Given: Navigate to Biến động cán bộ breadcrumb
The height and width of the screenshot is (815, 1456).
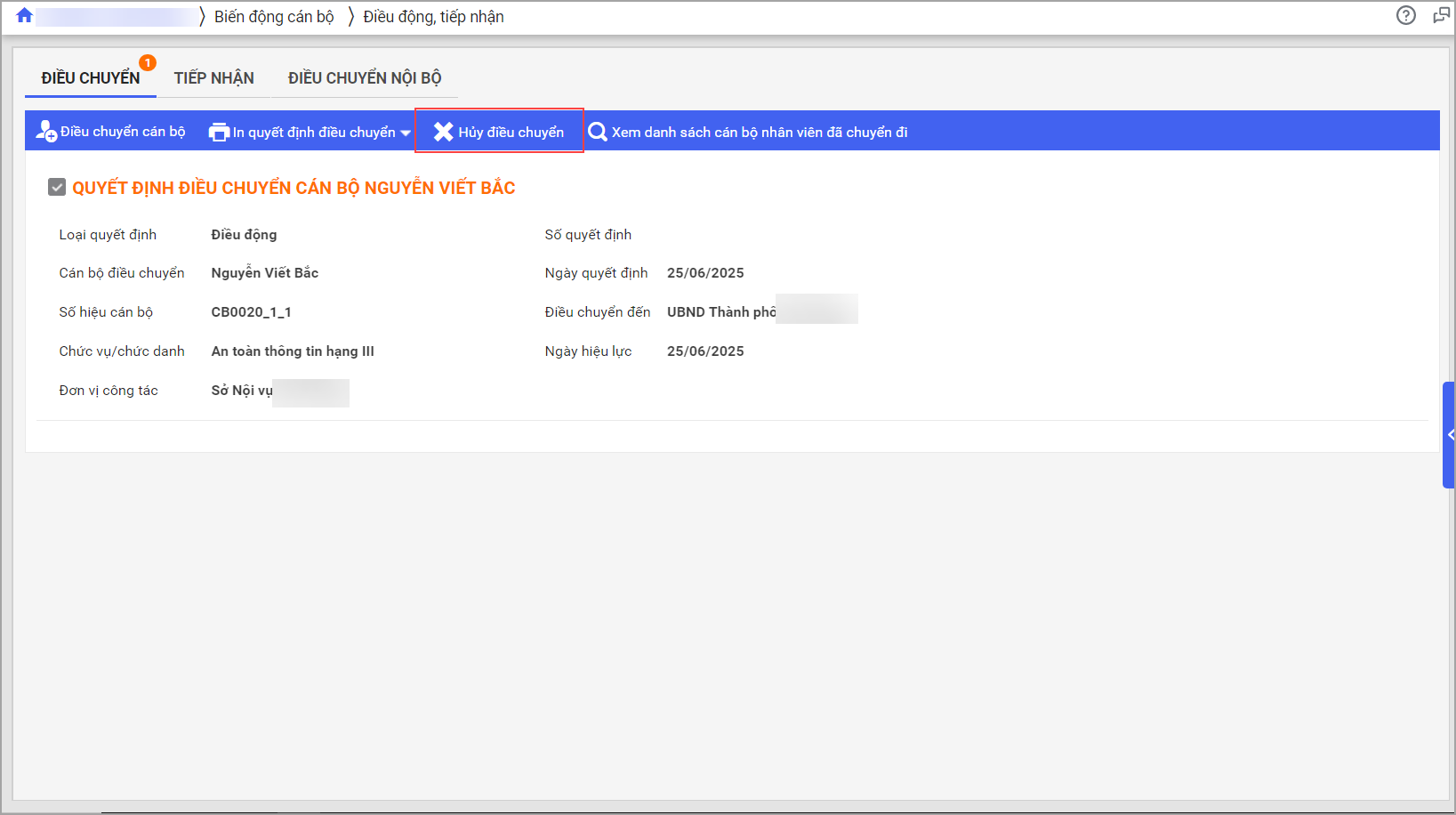Looking at the screenshot, I should pyautogui.click(x=274, y=17).
